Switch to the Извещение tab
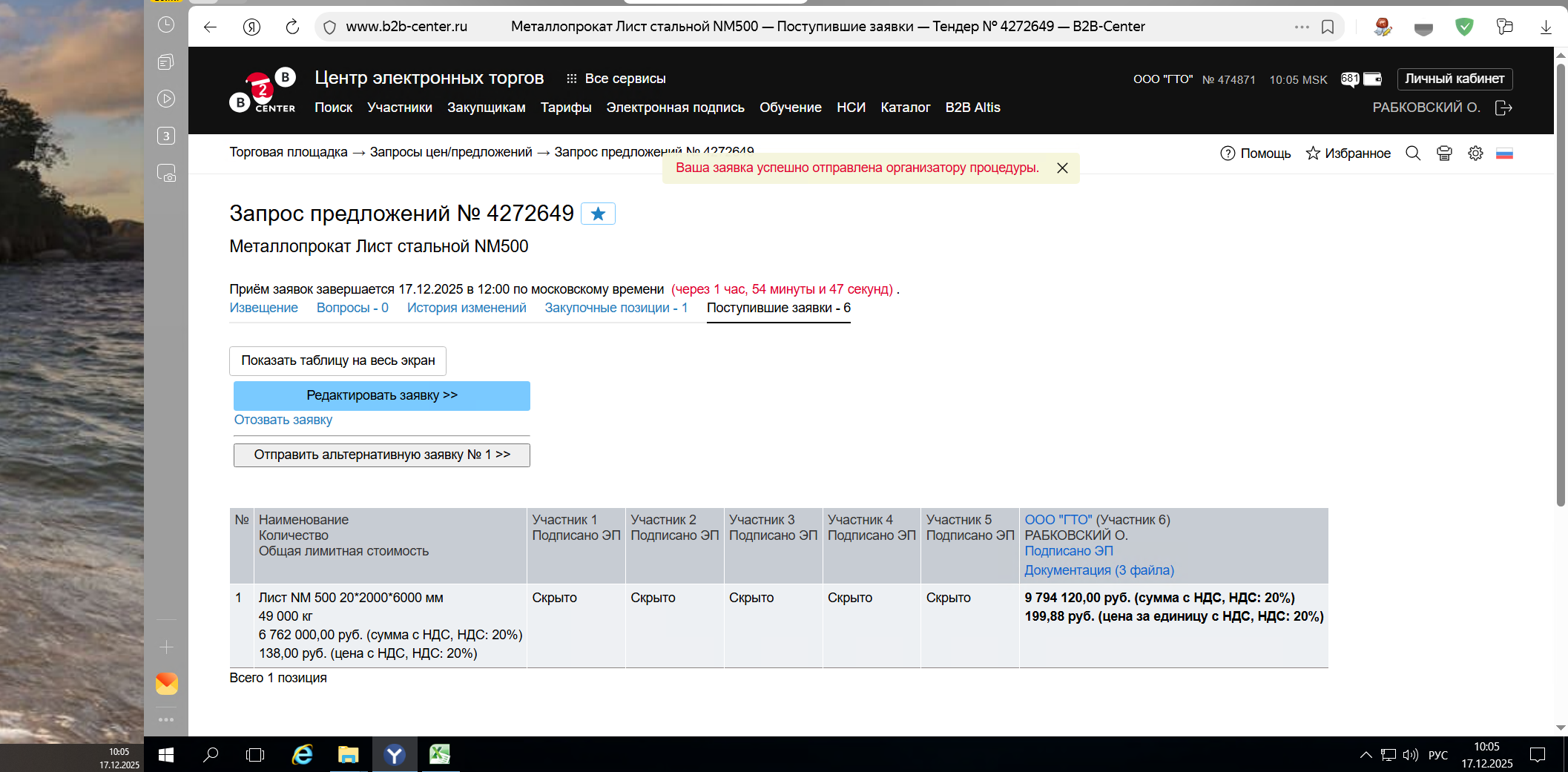1568x772 pixels. (263, 308)
